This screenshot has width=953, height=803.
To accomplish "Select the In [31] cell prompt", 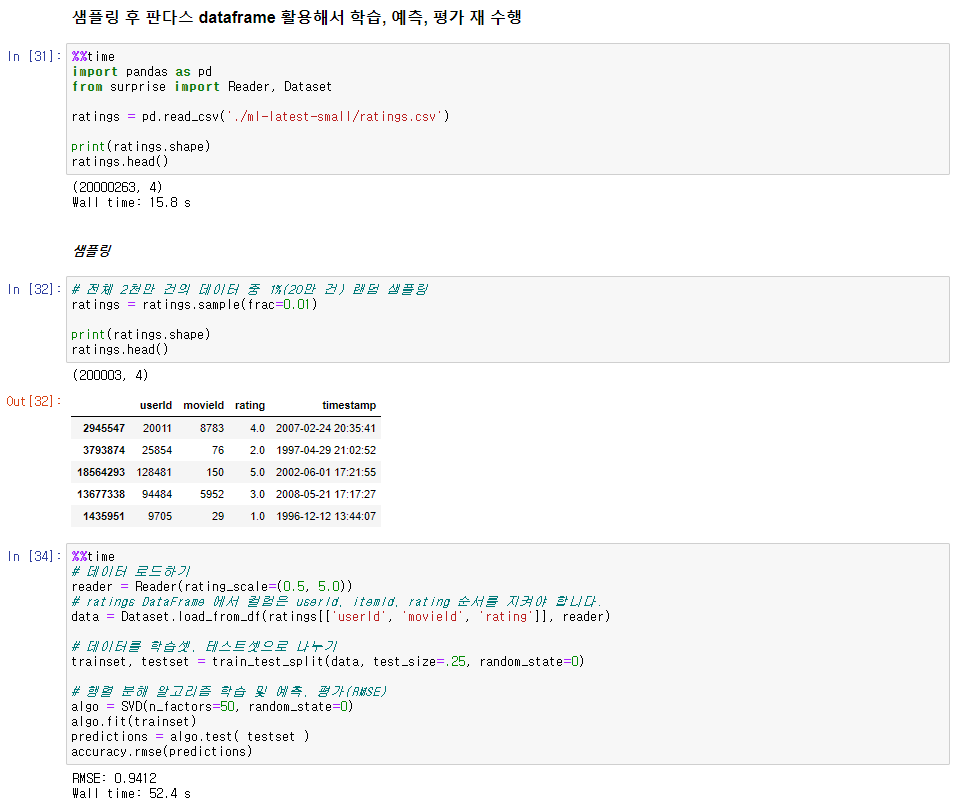I will (34, 57).
